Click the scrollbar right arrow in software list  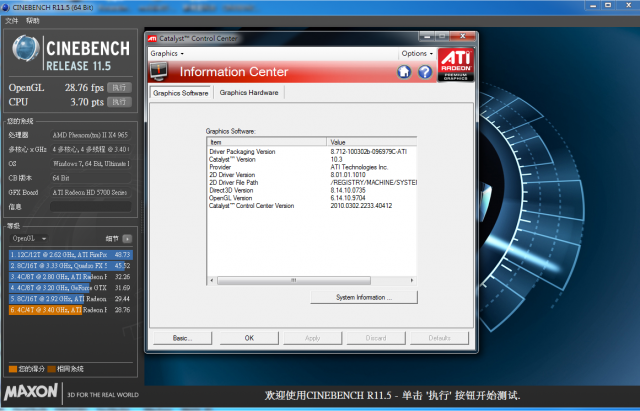tap(412, 280)
